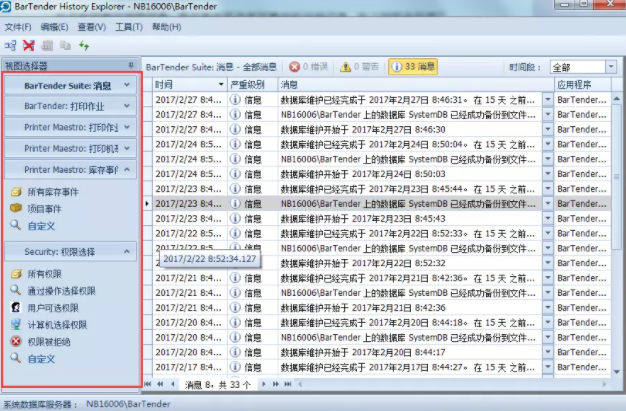Image resolution: width=626 pixels, height=411 pixels.
Task: Select 所有权限 folder icon
Action: 16,274
